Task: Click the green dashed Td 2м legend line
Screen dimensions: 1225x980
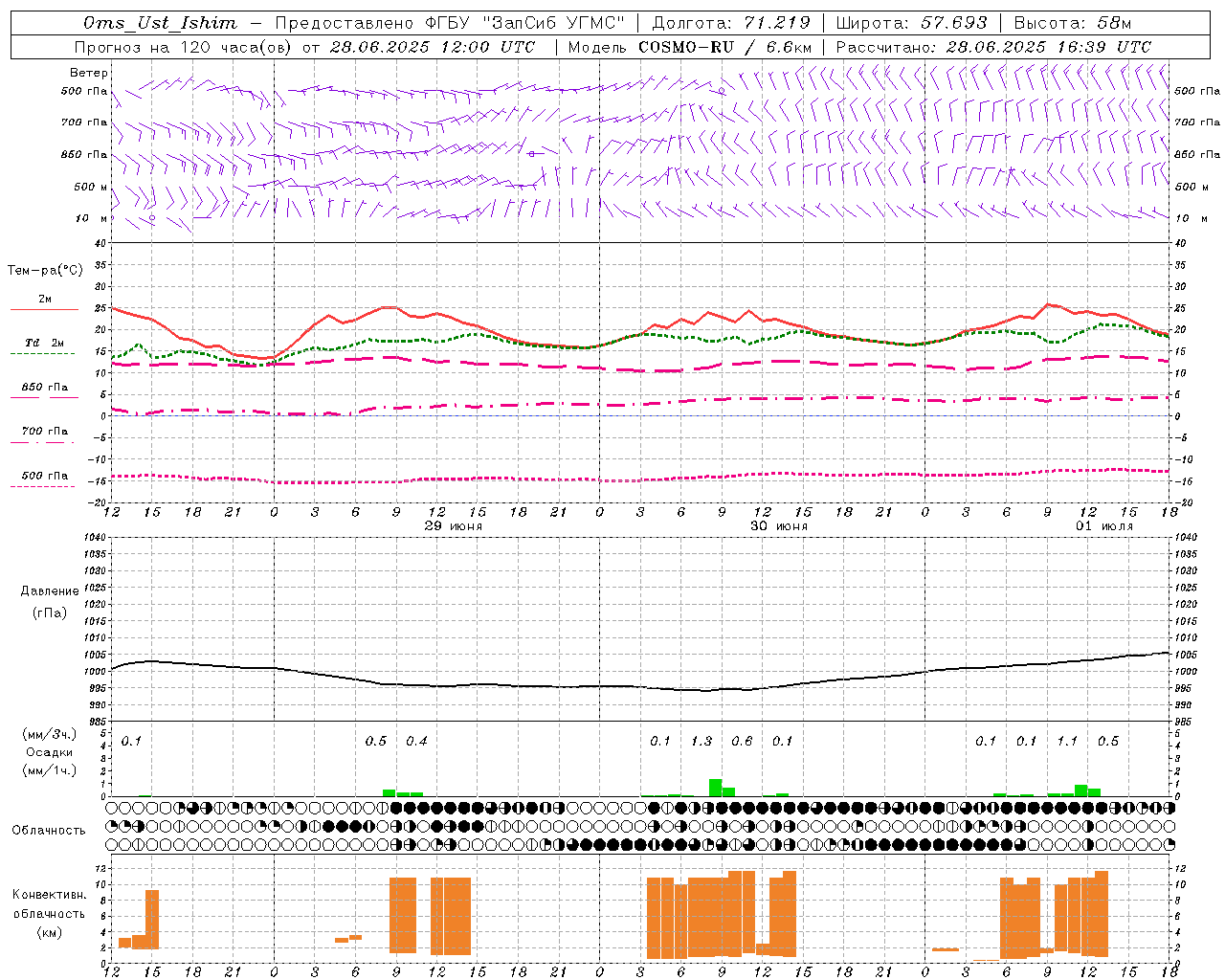Action: [x=42, y=354]
